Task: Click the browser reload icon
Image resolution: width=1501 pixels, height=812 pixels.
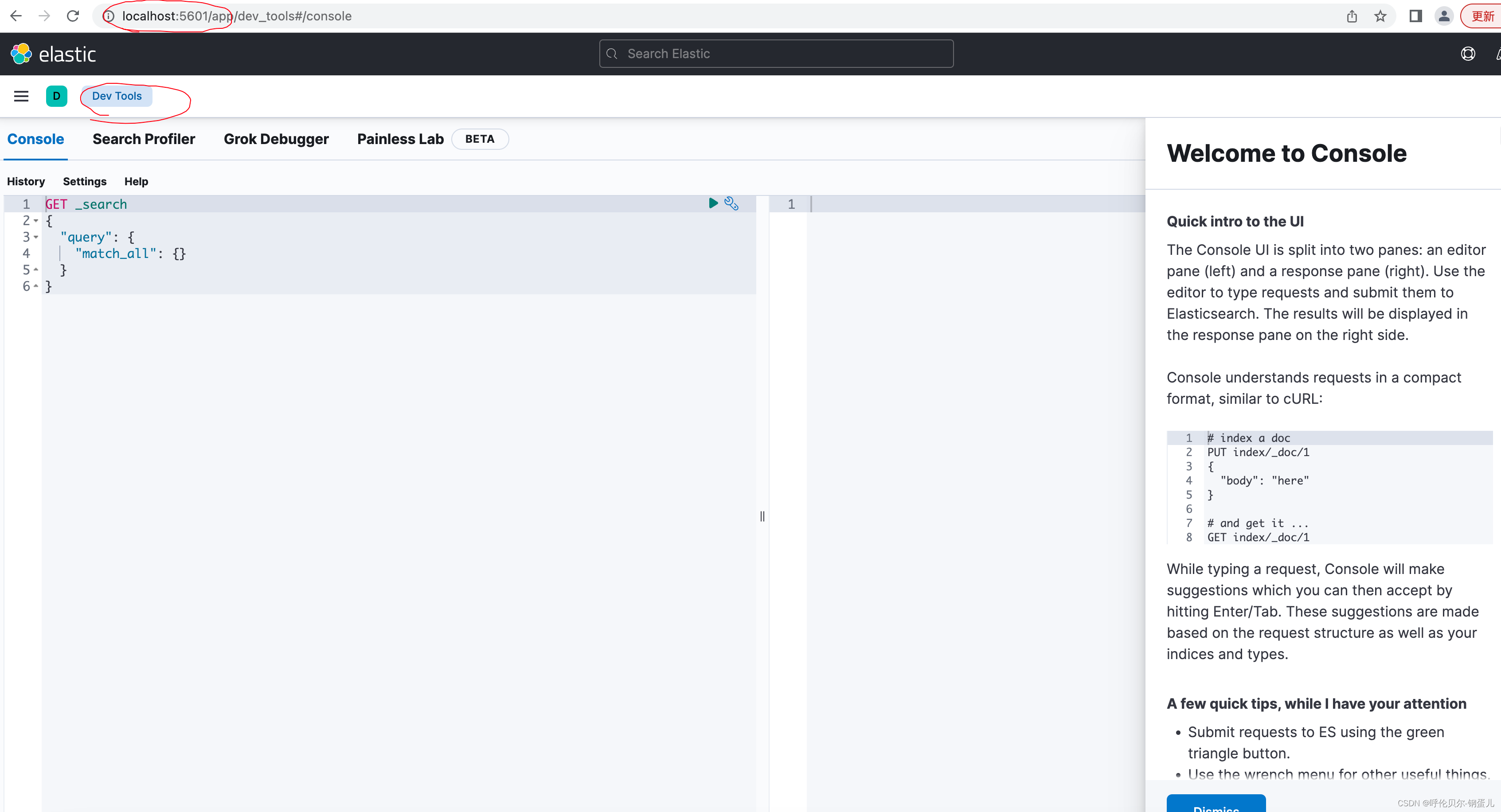Action: point(73,16)
